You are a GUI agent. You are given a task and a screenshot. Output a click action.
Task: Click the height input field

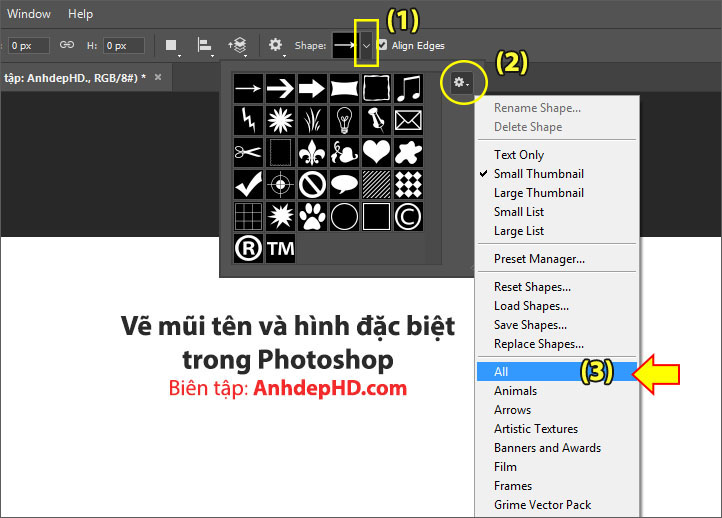coord(123,46)
